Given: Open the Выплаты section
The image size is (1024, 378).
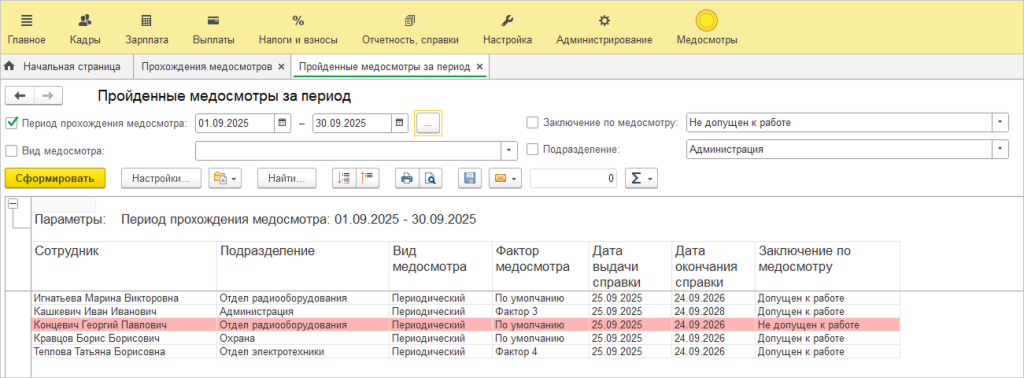Looking at the screenshot, I should click(214, 29).
